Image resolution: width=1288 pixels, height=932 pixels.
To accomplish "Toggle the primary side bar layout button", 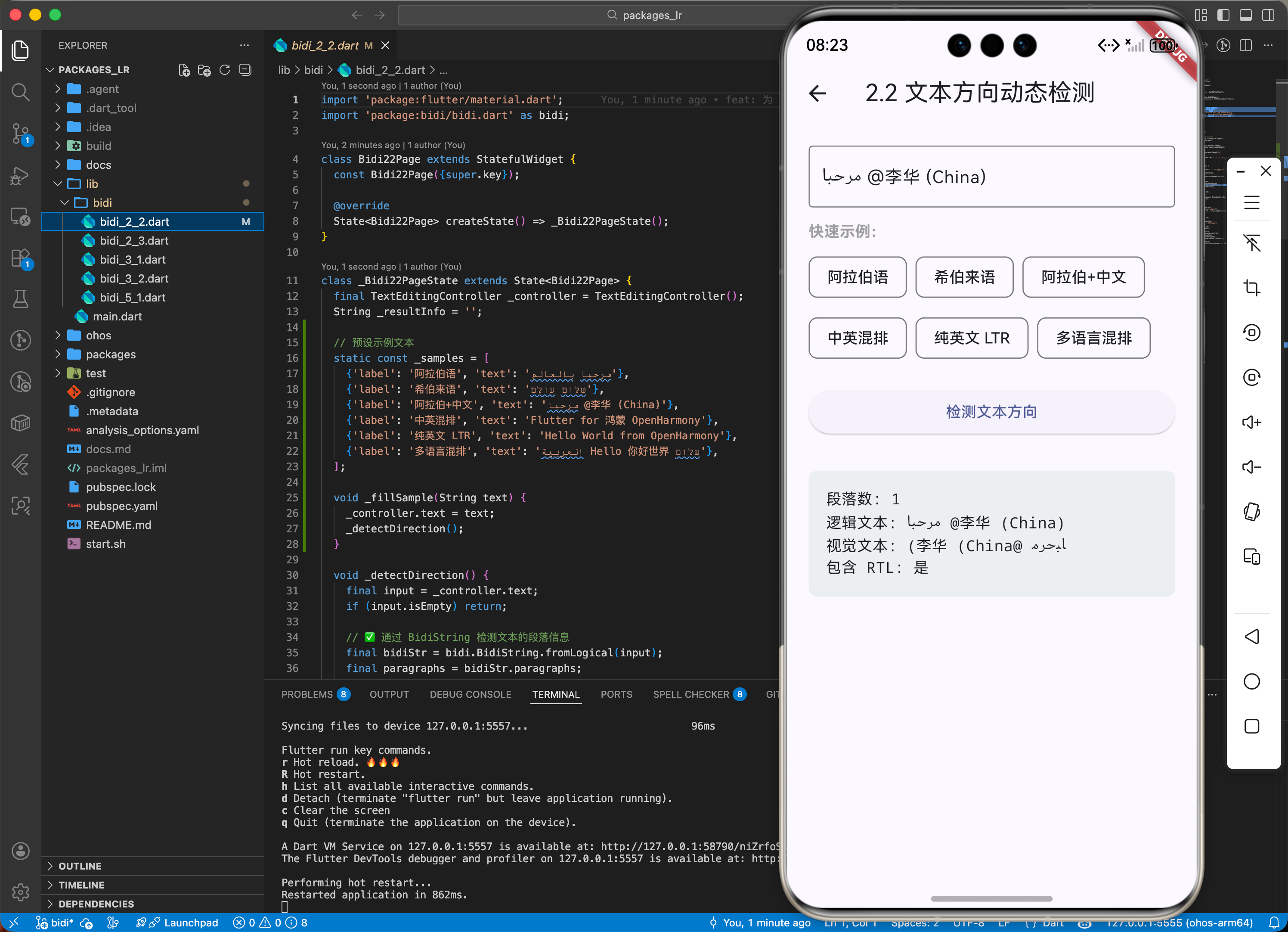I will click(x=1223, y=16).
